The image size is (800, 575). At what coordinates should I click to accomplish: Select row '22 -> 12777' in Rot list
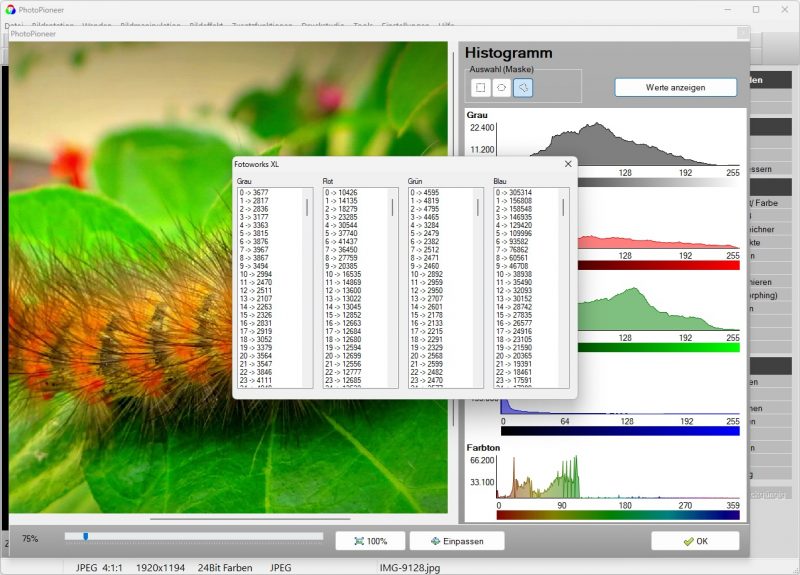[343, 372]
